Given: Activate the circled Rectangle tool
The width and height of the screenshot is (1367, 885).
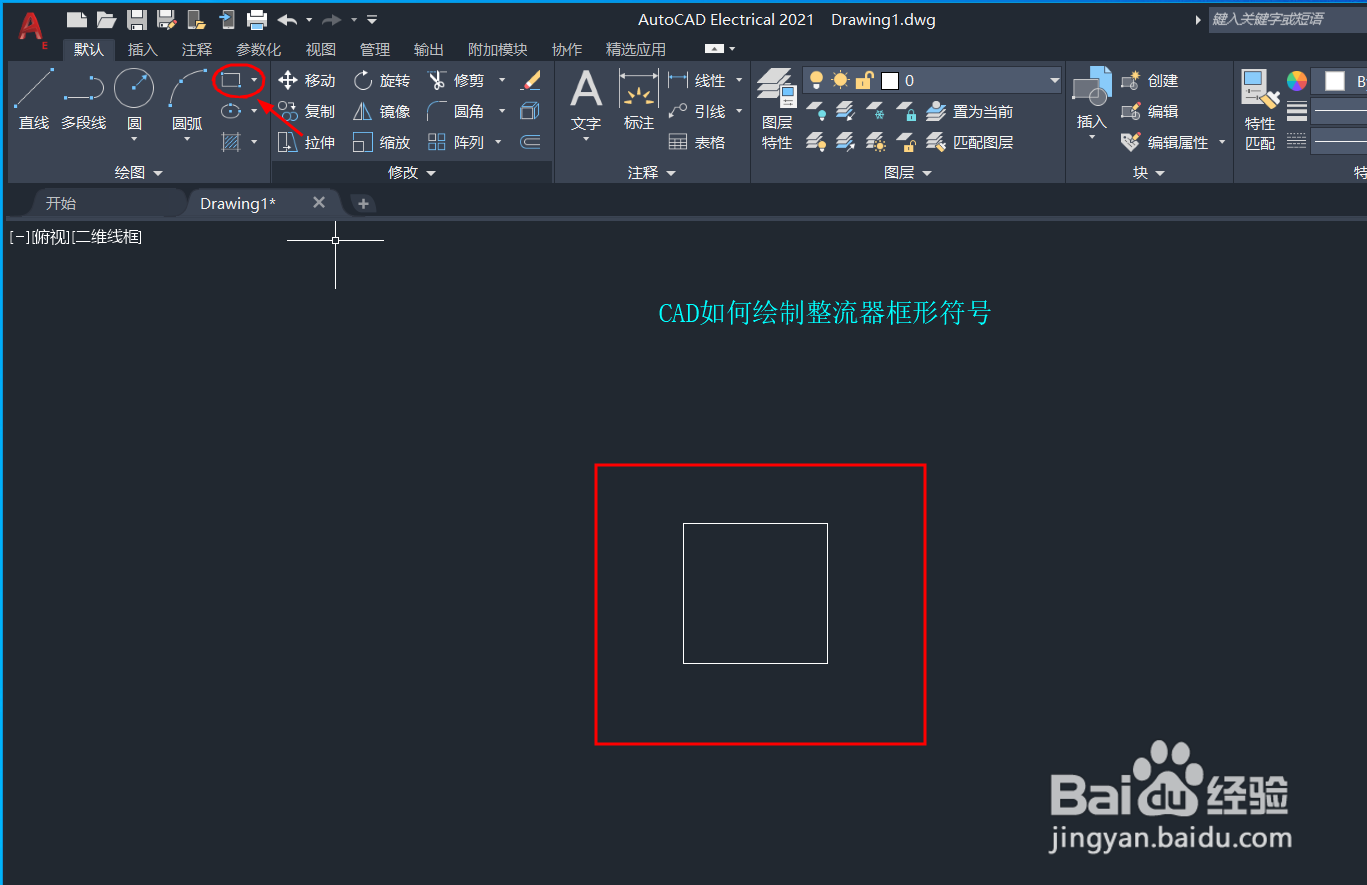Looking at the screenshot, I should (232, 80).
